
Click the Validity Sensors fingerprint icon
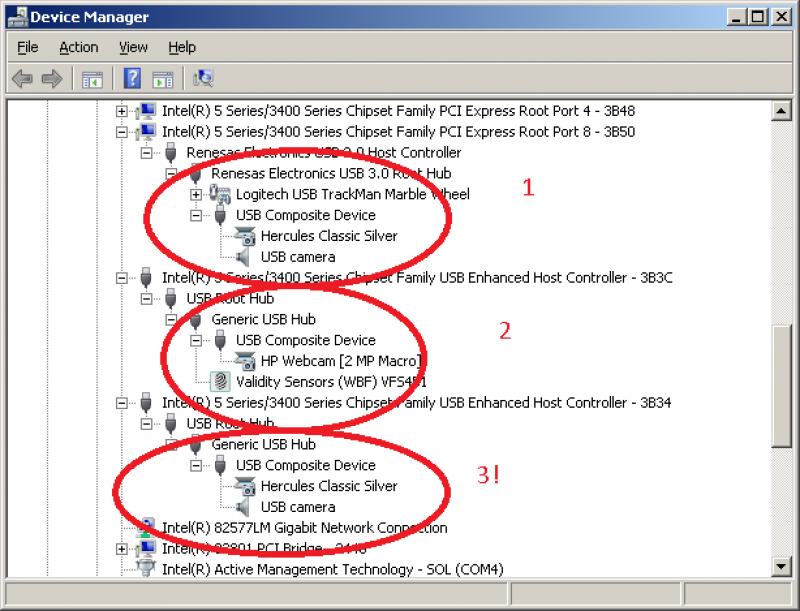220,381
